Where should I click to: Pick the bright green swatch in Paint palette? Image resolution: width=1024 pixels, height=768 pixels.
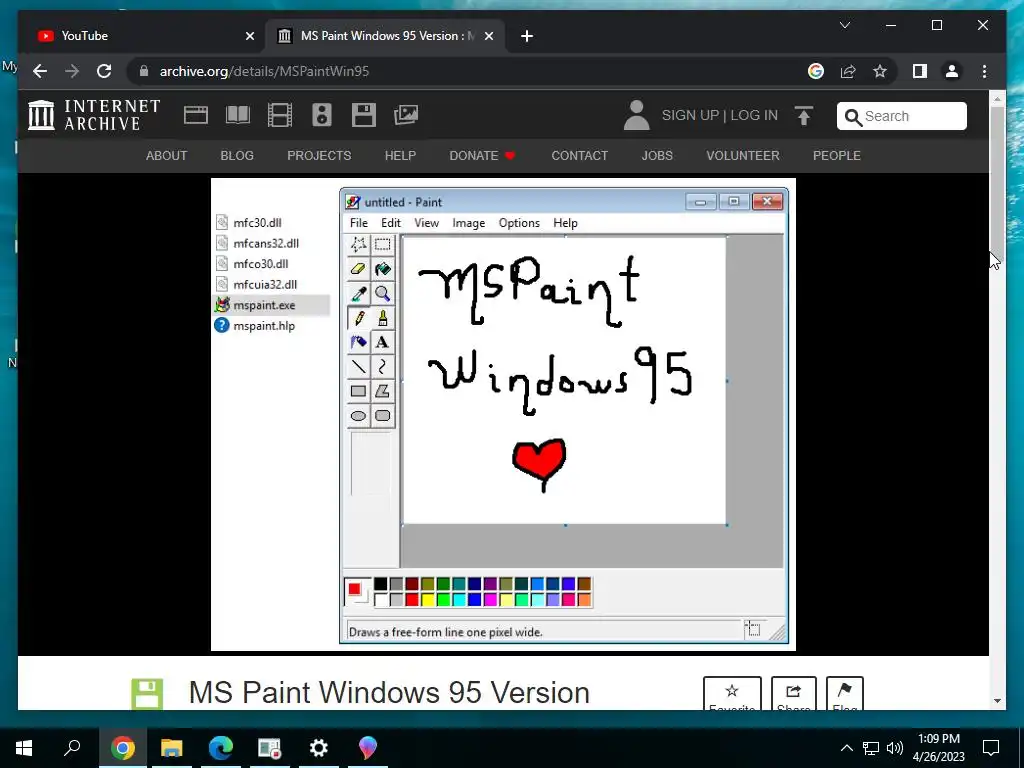coord(443,600)
